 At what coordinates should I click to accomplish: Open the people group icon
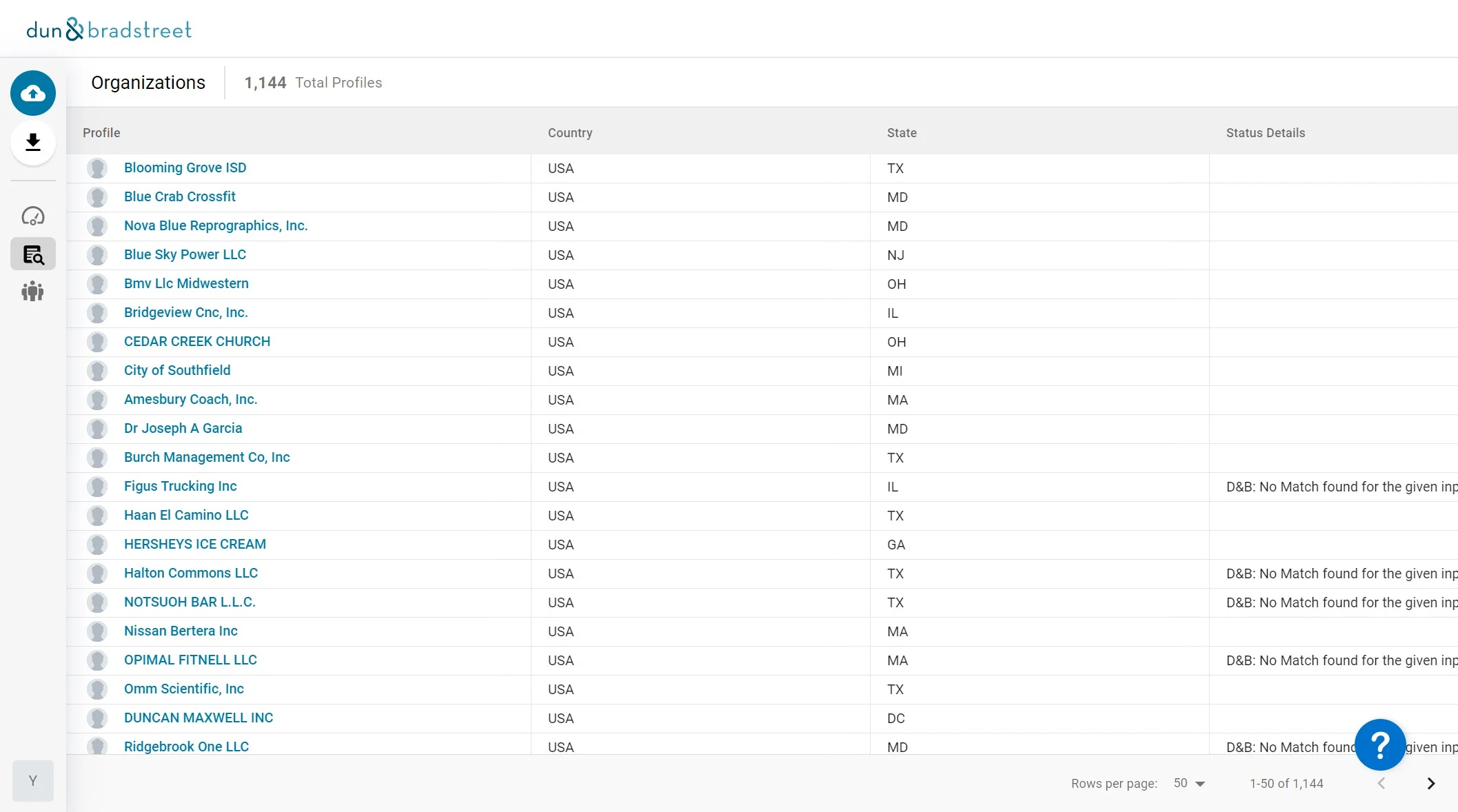(33, 292)
